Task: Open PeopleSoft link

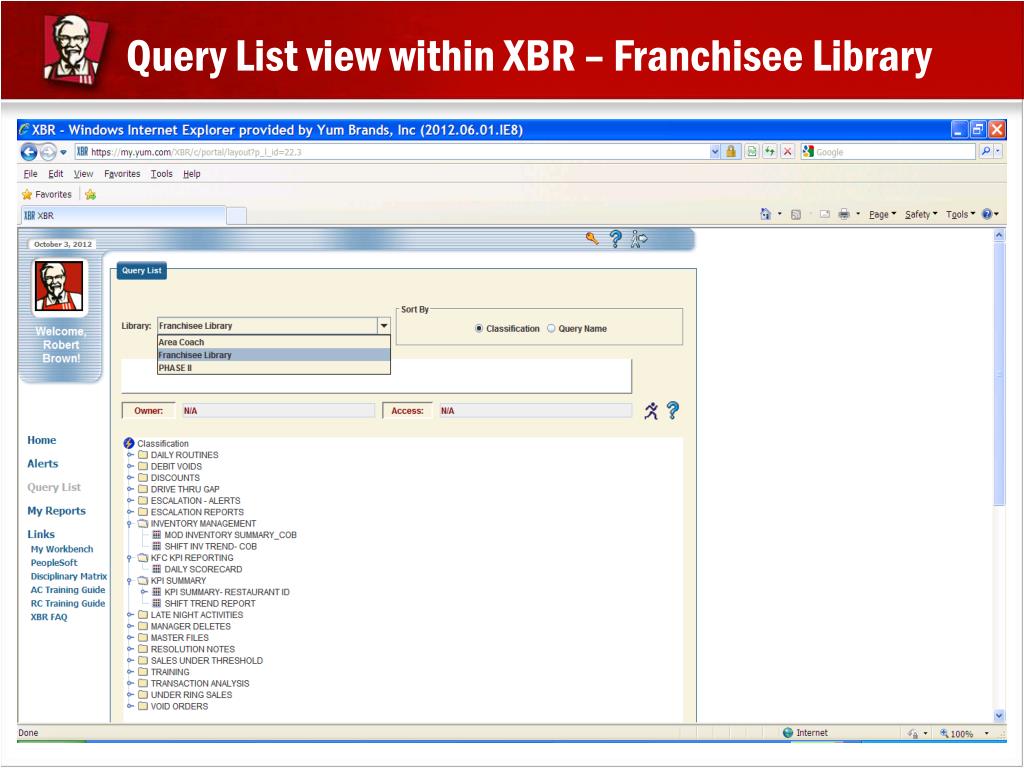Action: coord(54,562)
